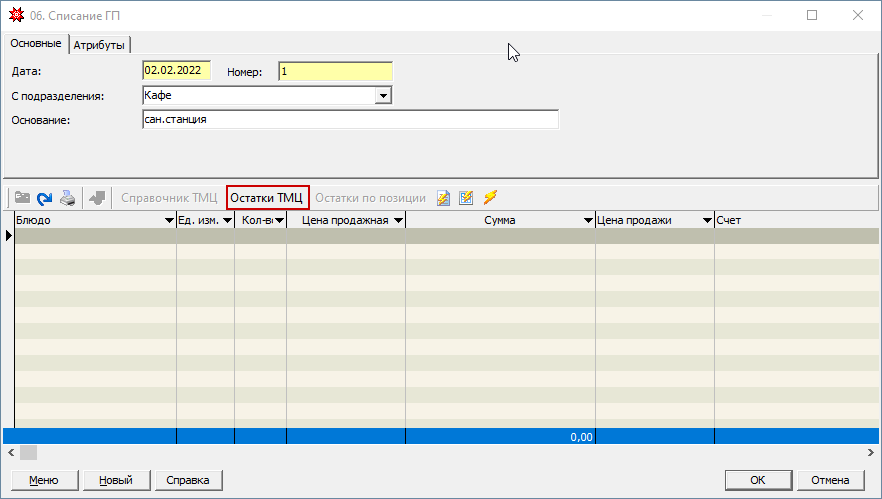Click in the Основание text field

pos(350,119)
